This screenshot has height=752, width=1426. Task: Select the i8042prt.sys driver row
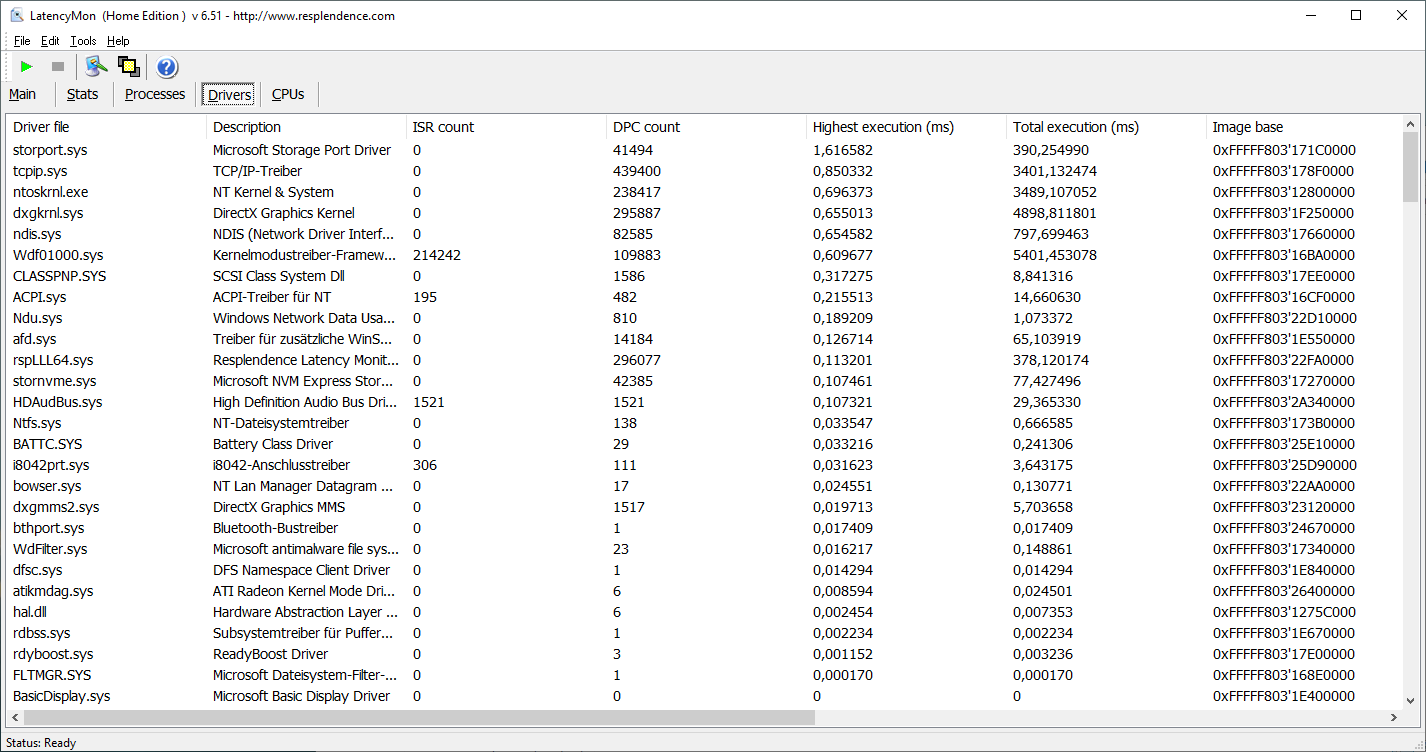704,465
